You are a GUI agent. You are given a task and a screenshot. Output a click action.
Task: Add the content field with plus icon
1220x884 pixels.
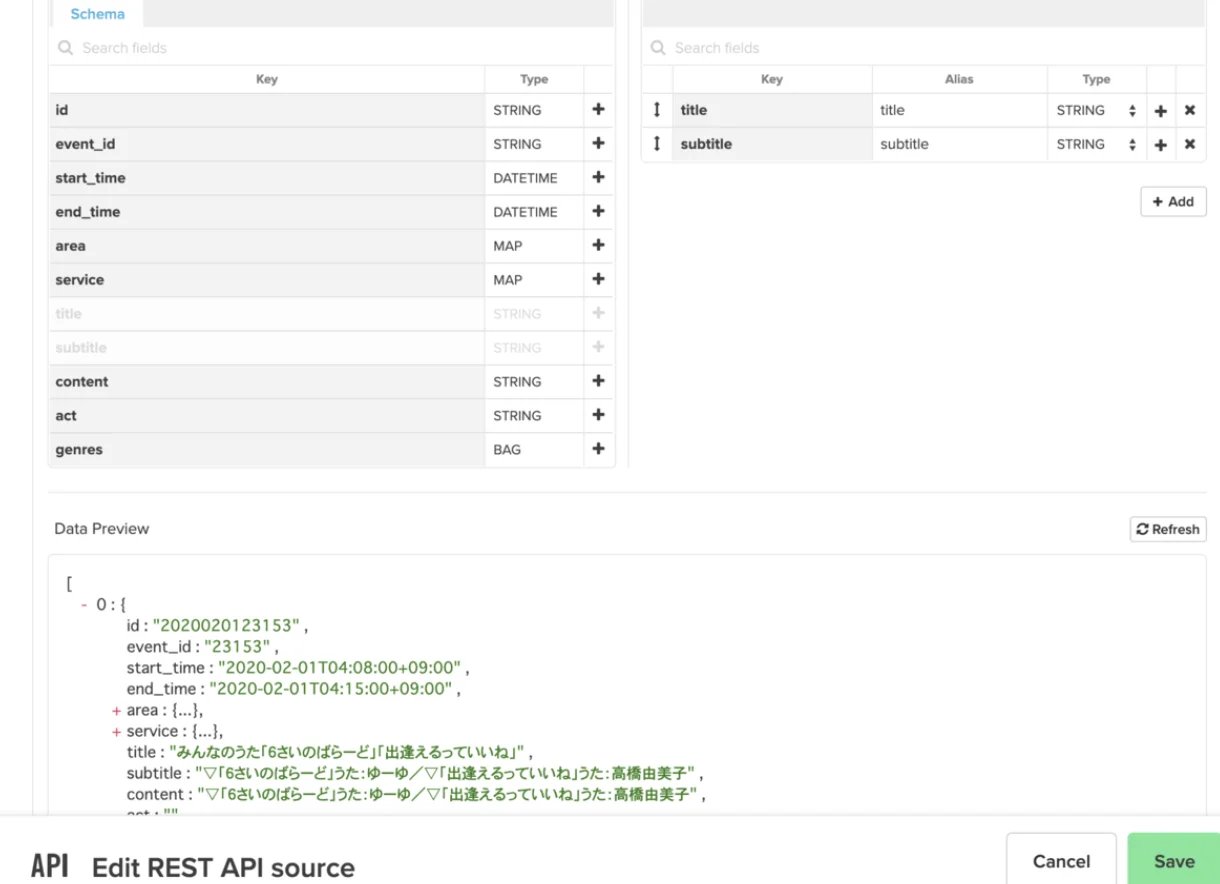click(x=598, y=382)
